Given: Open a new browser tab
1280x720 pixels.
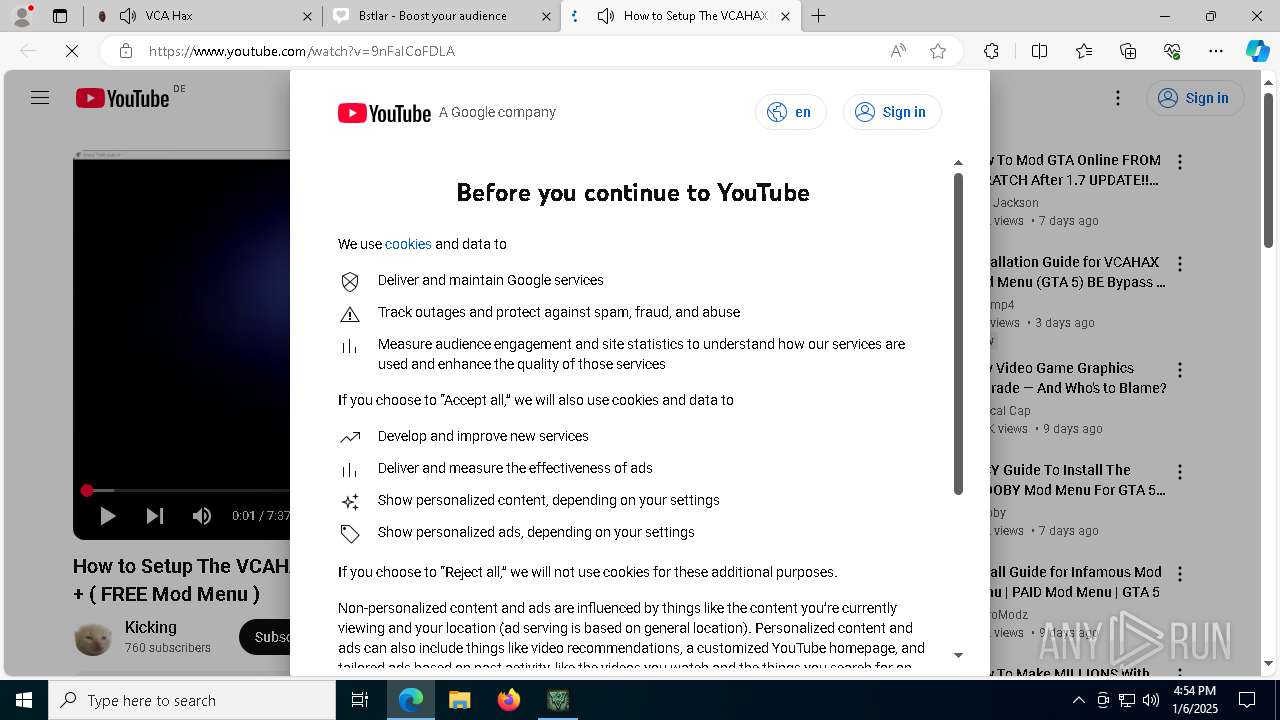Looking at the screenshot, I should tap(818, 16).
